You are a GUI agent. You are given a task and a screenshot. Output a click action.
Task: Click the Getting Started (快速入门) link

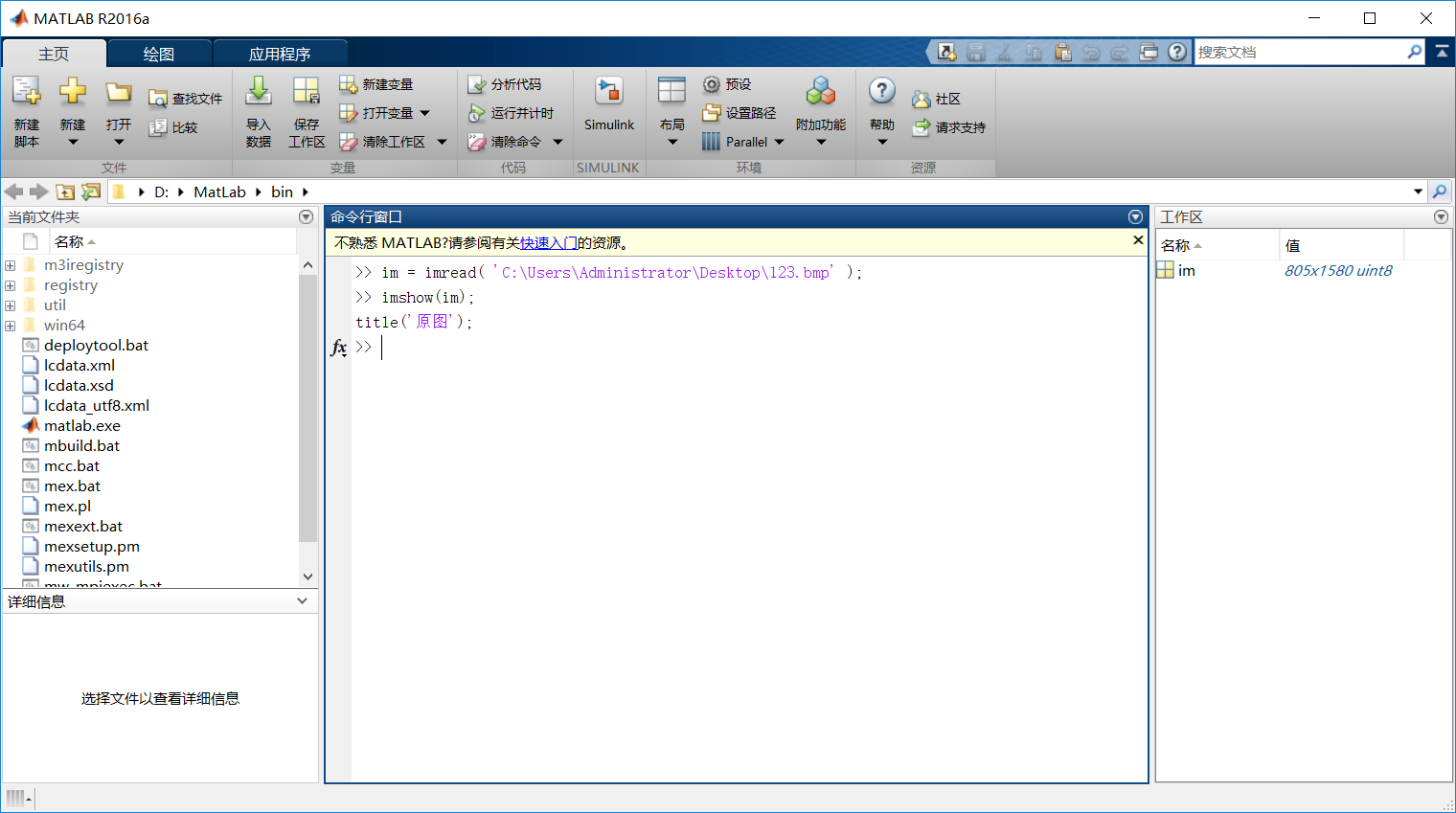click(x=548, y=243)
